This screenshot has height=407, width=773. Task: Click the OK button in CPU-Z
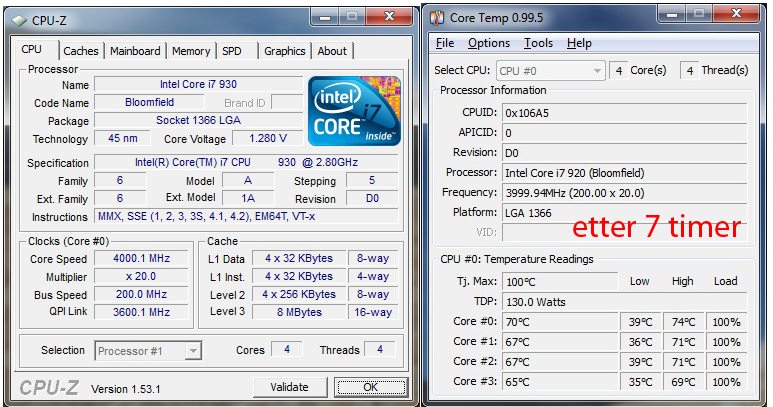point(371,387)
